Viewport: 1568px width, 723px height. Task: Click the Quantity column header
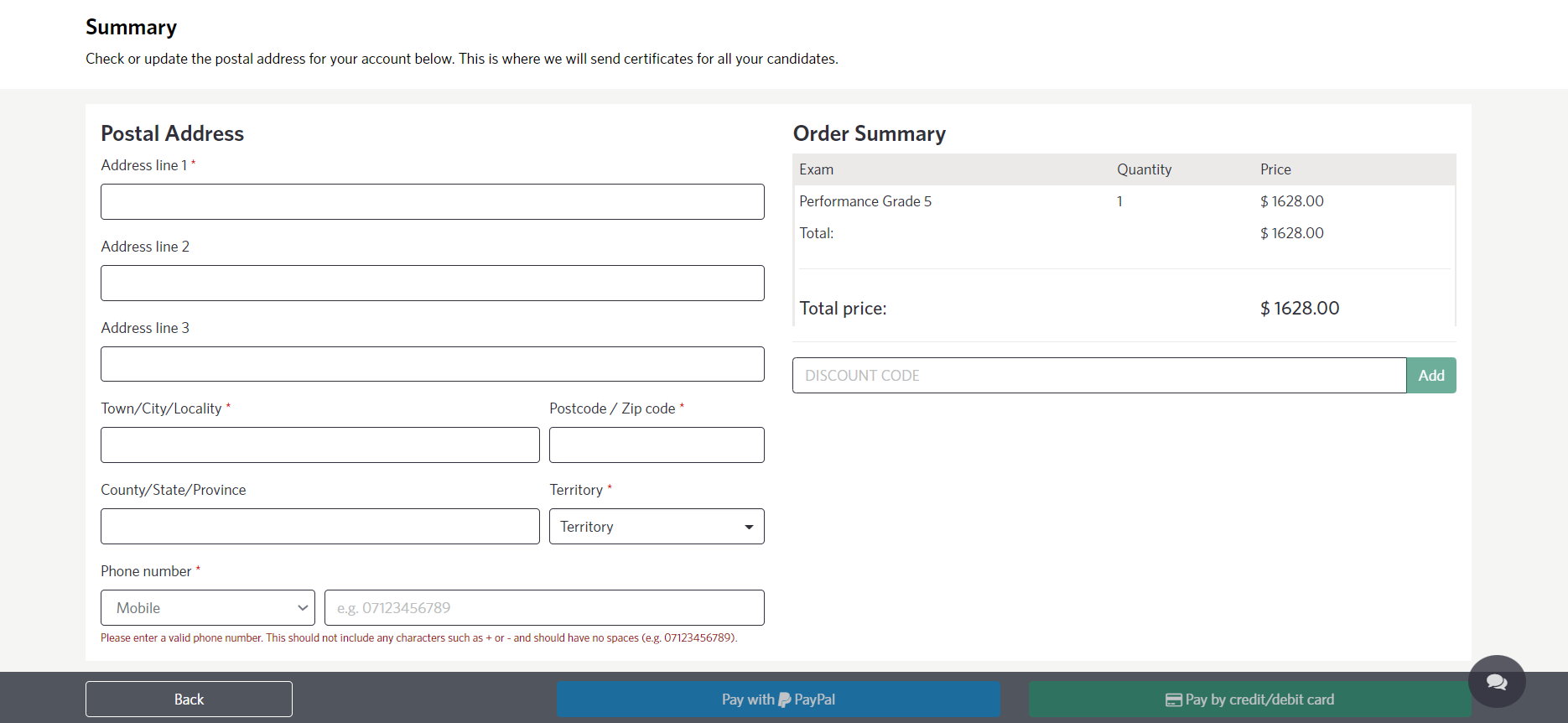pyautogui.click(x=1144, y=169)
